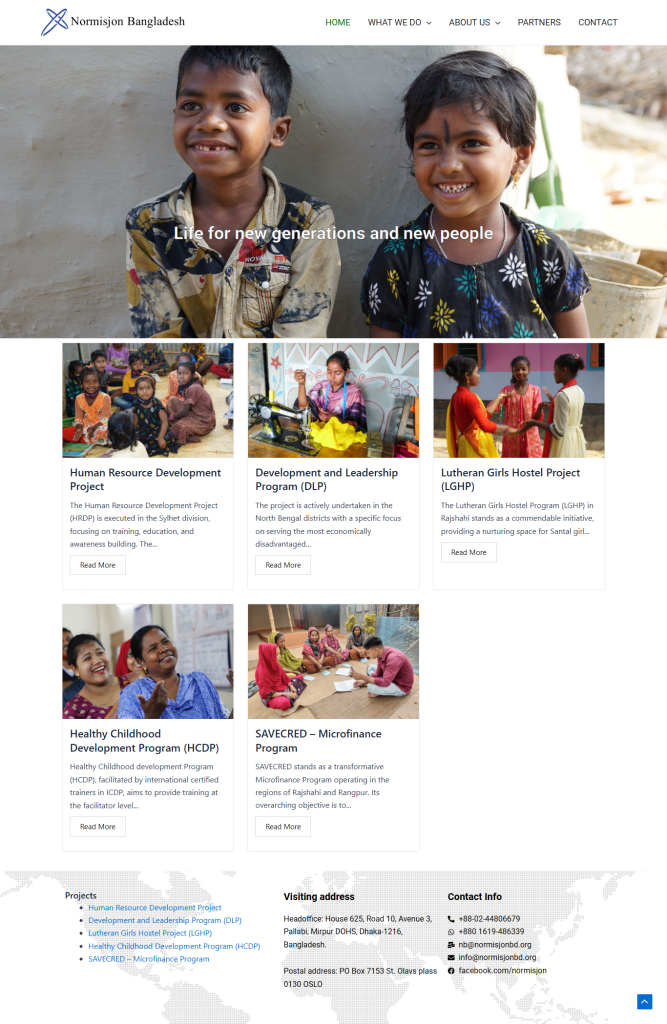Click the mail icon next to nb@normisjonbd.org
The image size is (667, 1024).
[x=451, y=945]
